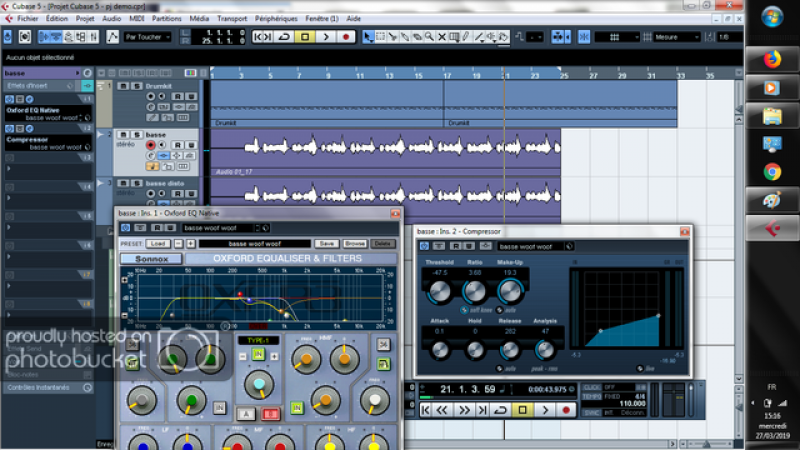Open the Par Toucher automation mode dropdown
The width and height of the screenshot is (800, 450).
coord(147,37)
